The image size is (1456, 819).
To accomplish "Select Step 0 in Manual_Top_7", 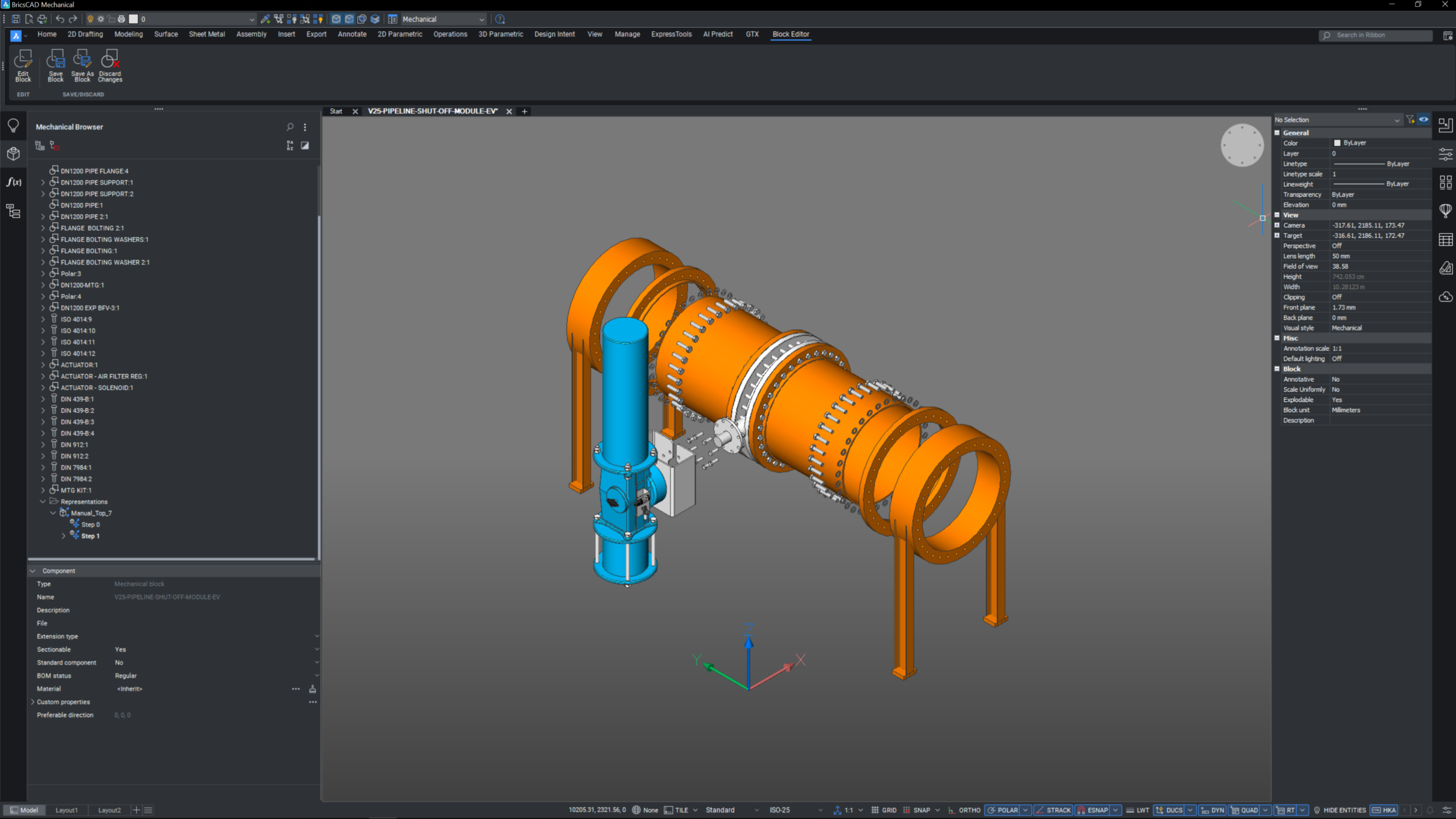I will 90,524.
